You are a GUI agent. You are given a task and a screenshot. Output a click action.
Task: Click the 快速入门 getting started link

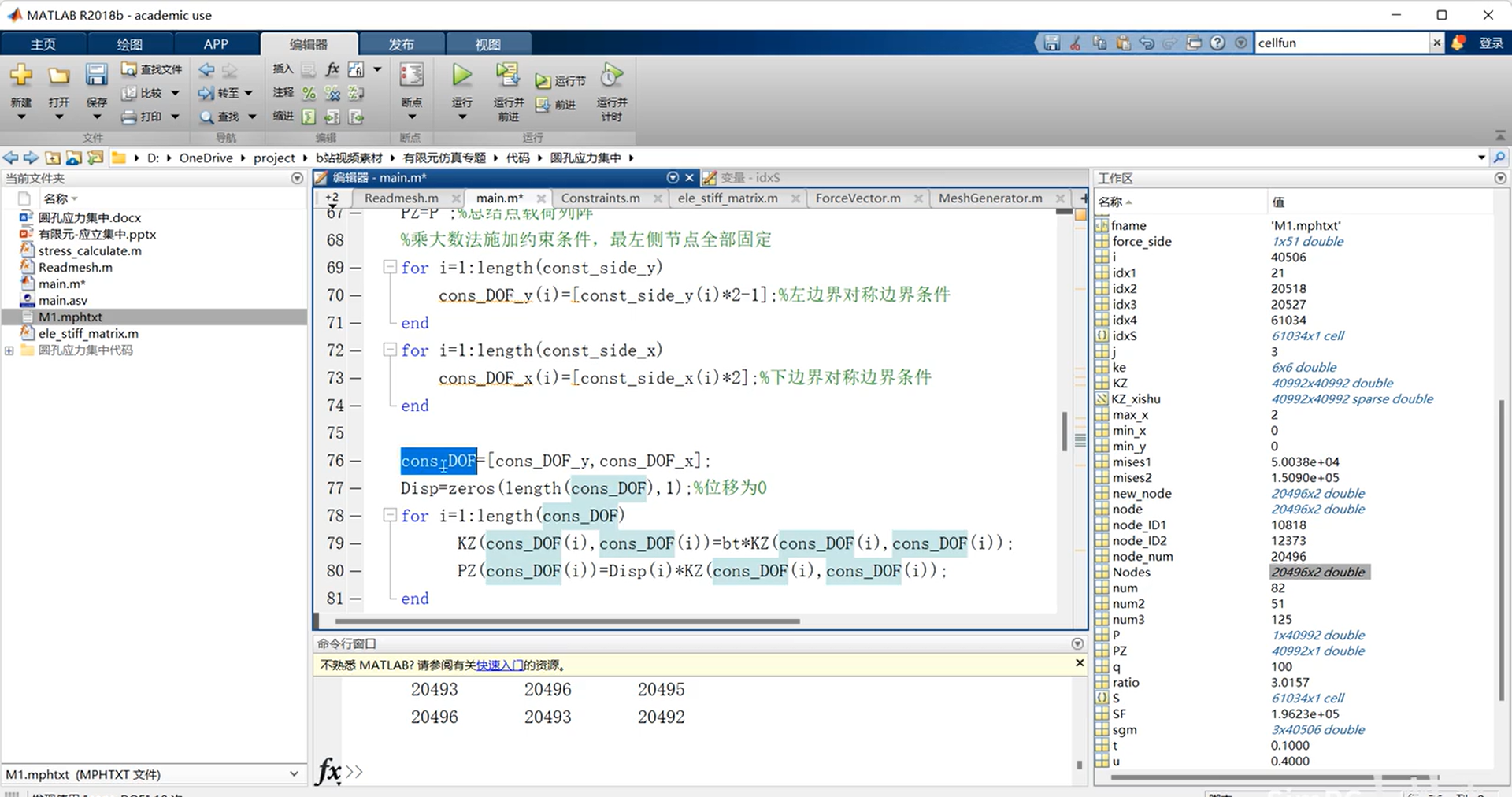click(x=499, y=665)
